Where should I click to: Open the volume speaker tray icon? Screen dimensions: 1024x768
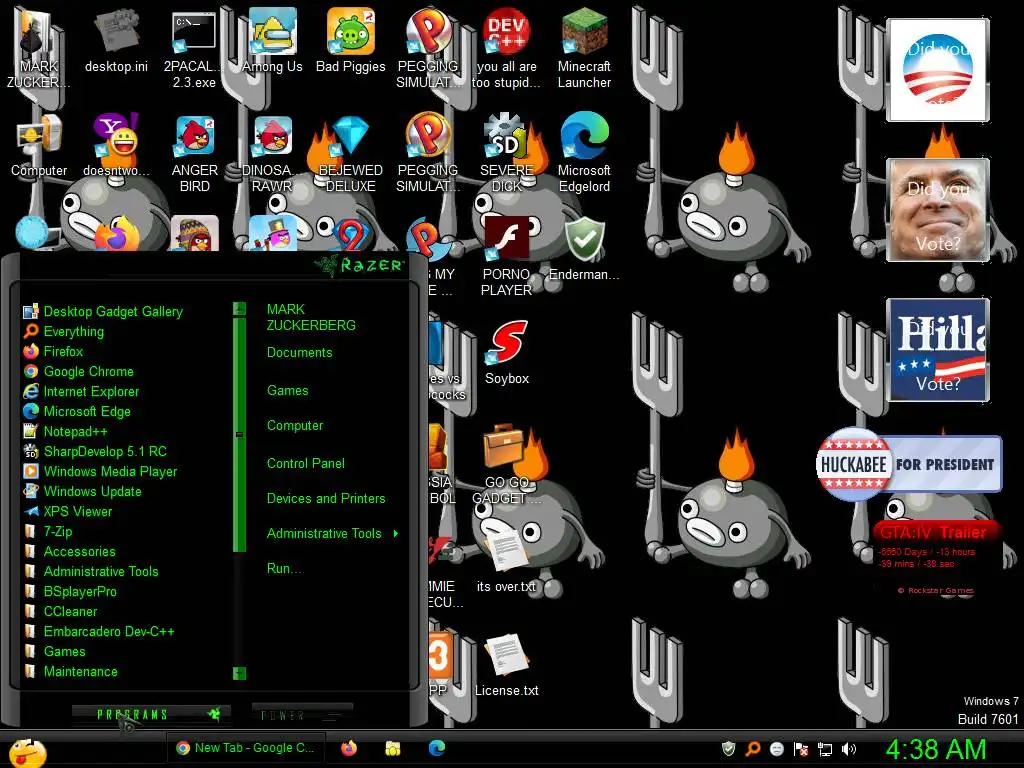848,748
